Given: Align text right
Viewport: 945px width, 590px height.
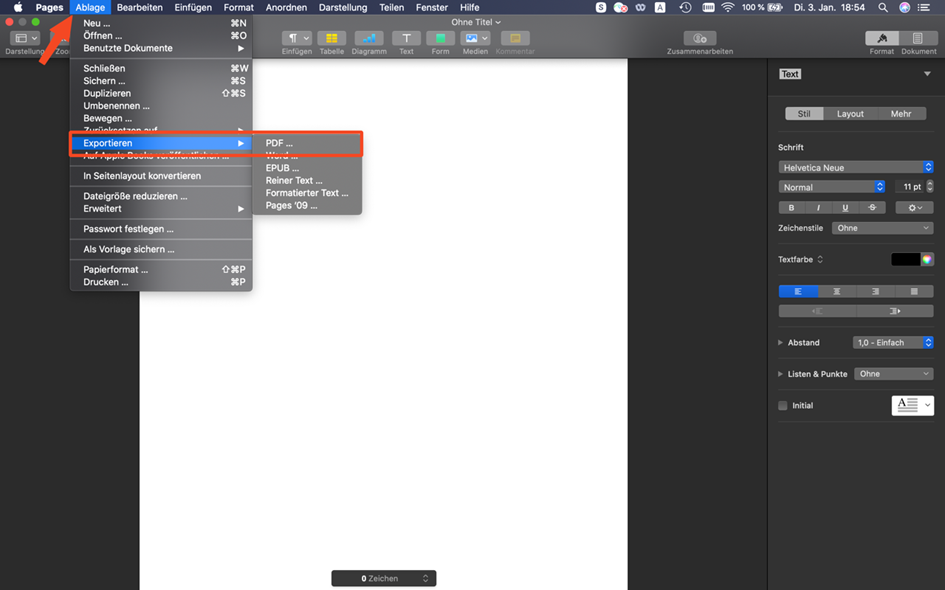Looking at the screenshot, I should (875, 292).
